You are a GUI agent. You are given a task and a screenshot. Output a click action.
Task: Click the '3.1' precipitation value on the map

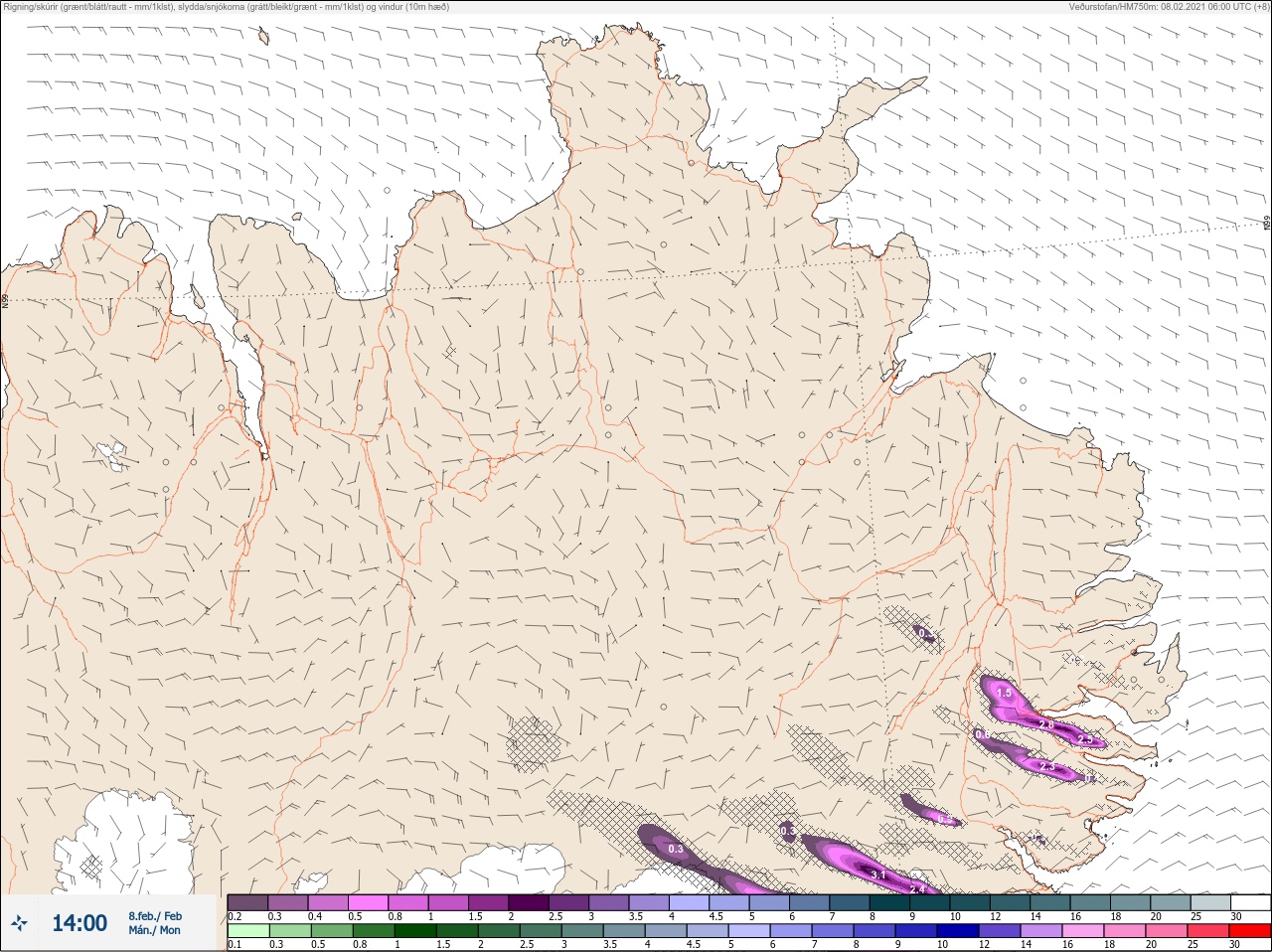coord(878,874)
